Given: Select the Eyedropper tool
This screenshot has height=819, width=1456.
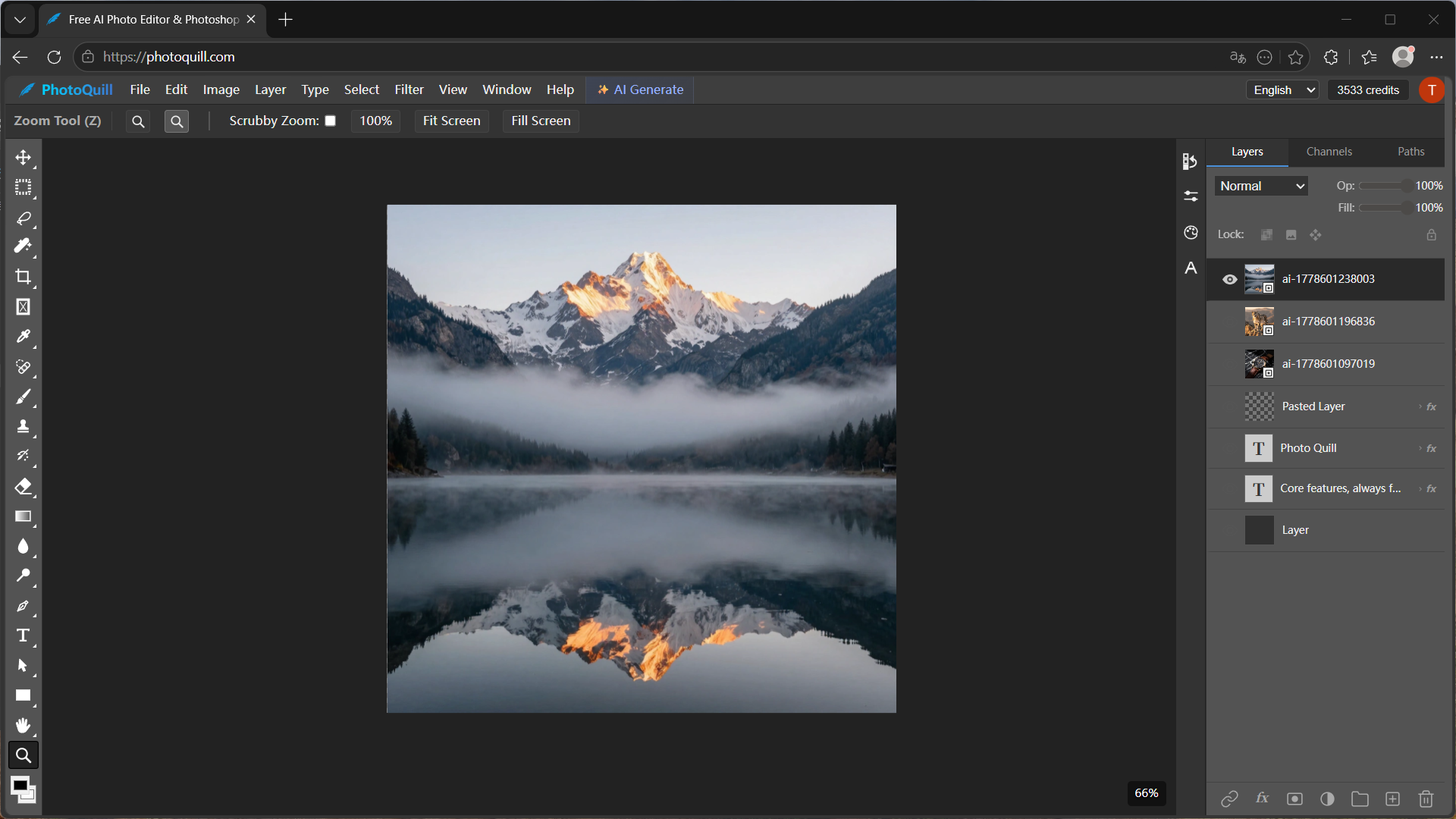Looking at the screenshot, I should tap(24, 337).
